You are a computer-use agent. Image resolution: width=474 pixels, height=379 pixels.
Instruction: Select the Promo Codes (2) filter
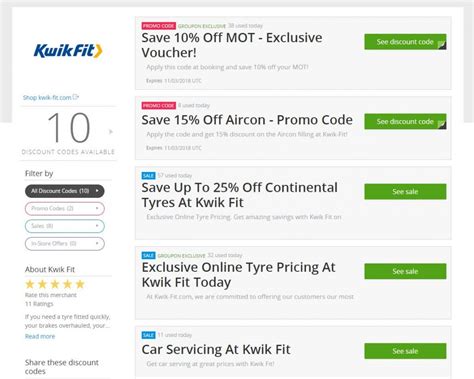(65, 209)
